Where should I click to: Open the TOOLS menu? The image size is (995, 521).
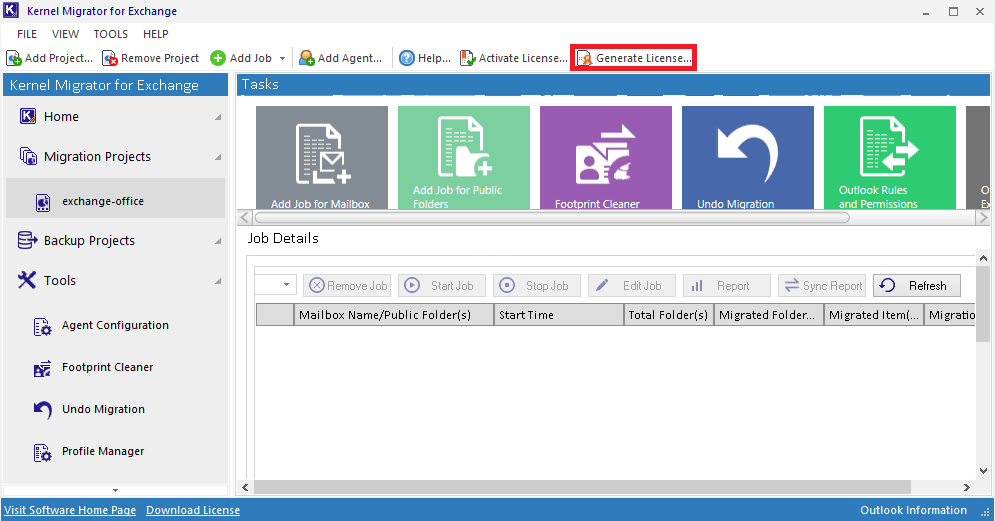coord(110,34)
